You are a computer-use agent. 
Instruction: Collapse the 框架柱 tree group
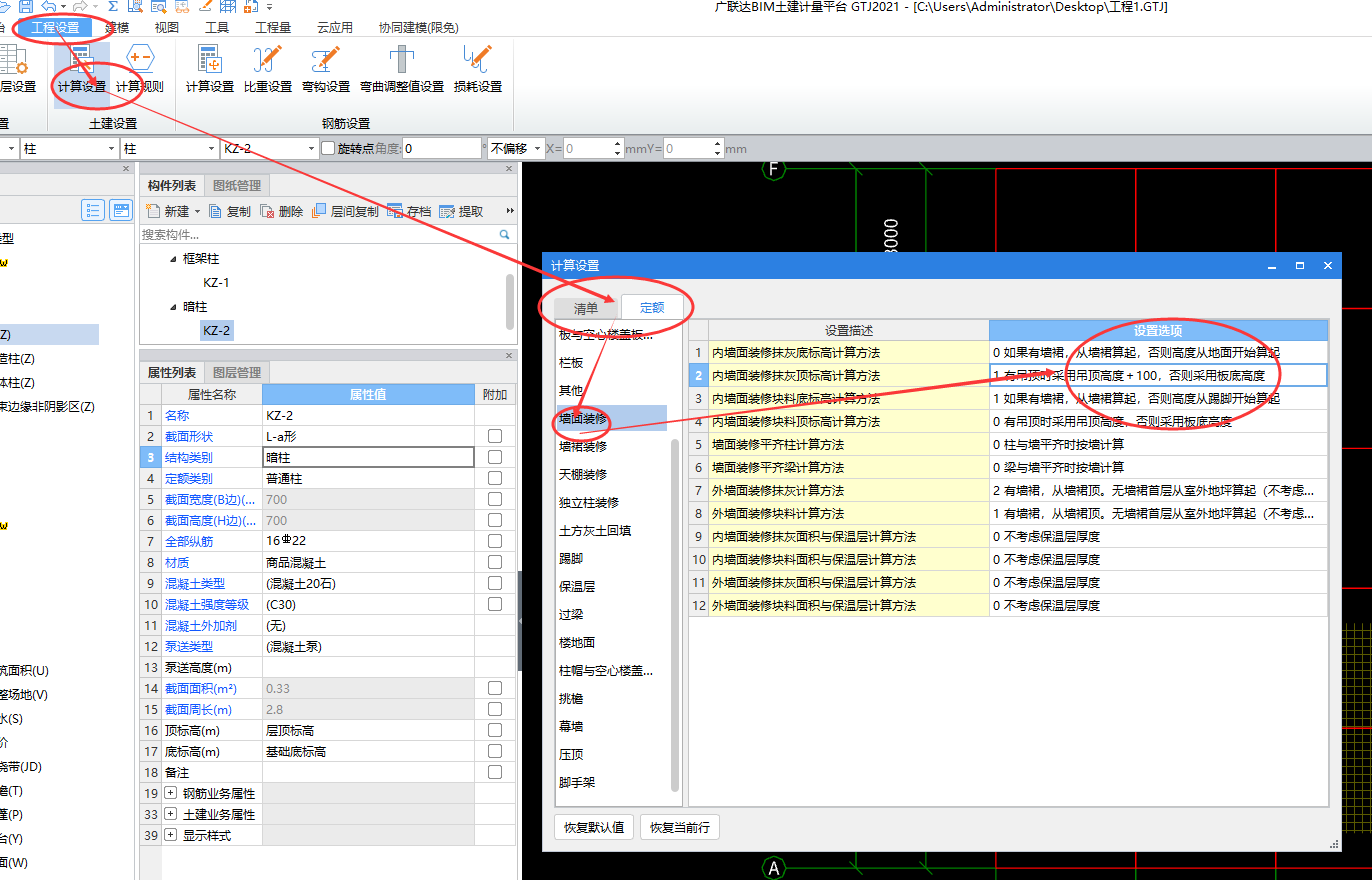173,259
